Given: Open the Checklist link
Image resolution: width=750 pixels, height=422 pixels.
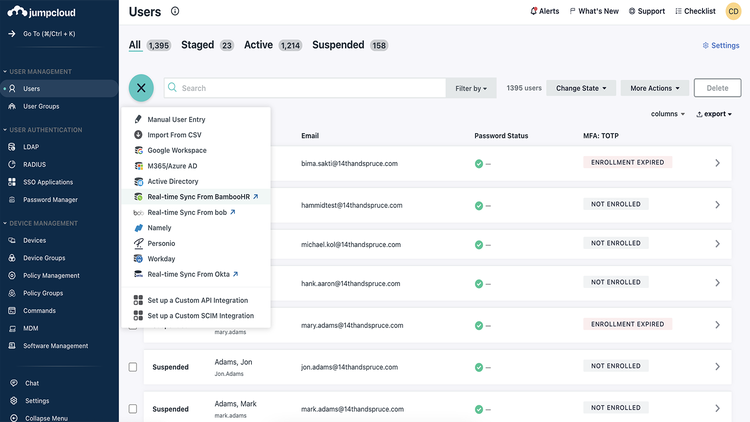Looking at the screenshot, I should (x=695, y=11).
